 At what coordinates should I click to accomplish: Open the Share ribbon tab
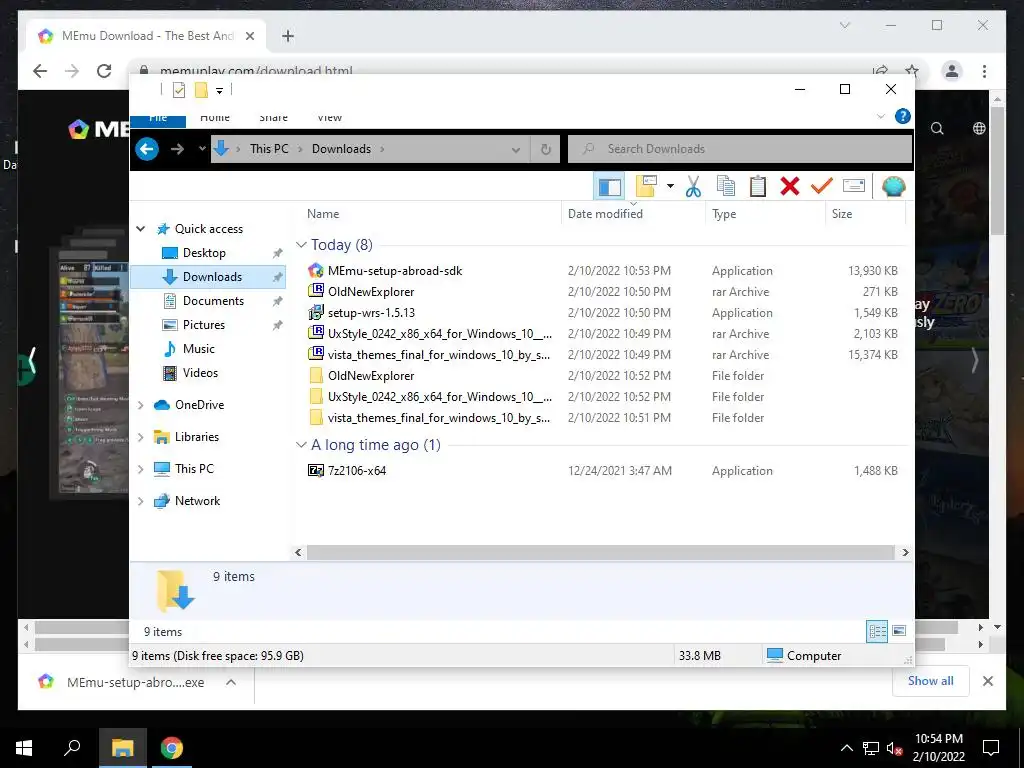pyautogui.click(x=273, y=118)
